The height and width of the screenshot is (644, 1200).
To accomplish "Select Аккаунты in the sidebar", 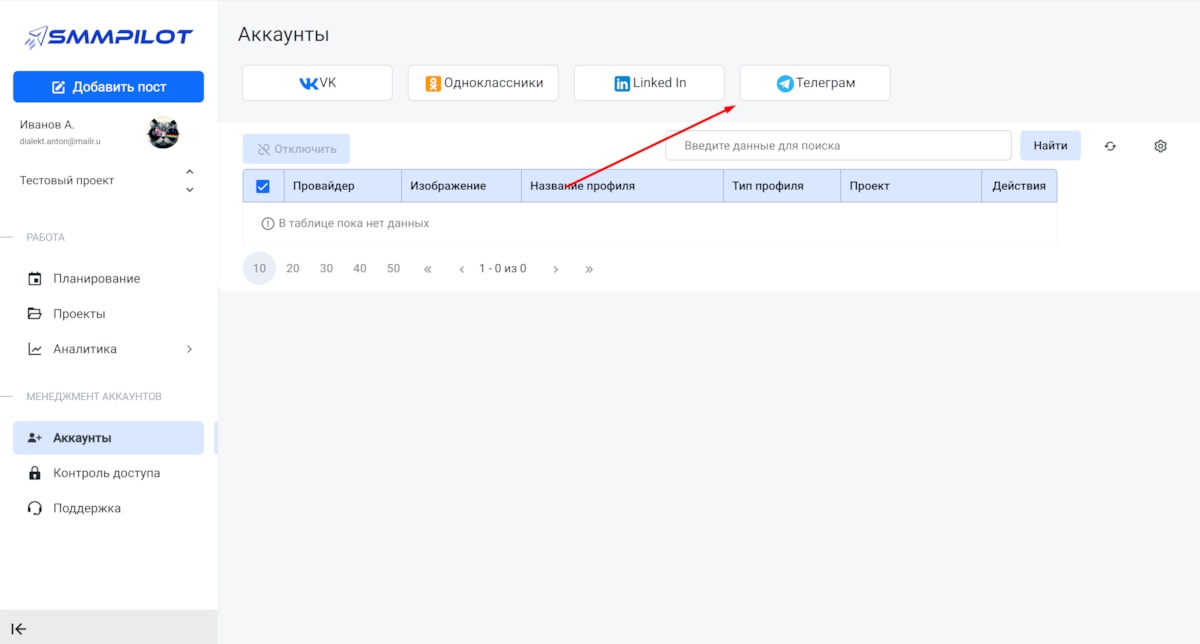I will coord(108,438).
